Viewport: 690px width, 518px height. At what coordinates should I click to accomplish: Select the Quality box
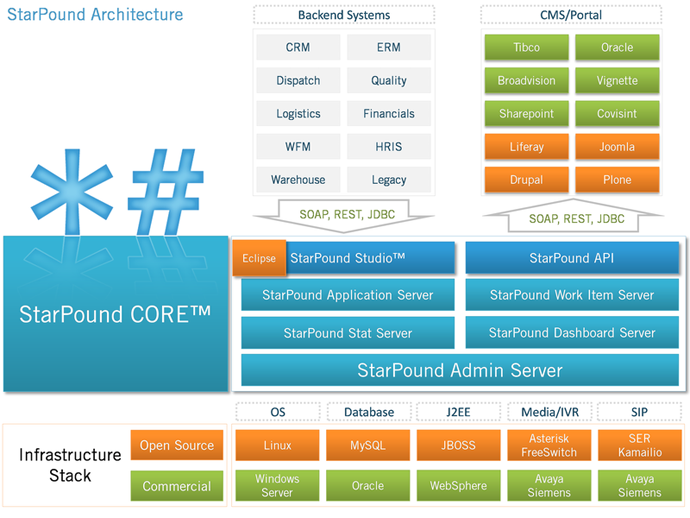[389, 81]
